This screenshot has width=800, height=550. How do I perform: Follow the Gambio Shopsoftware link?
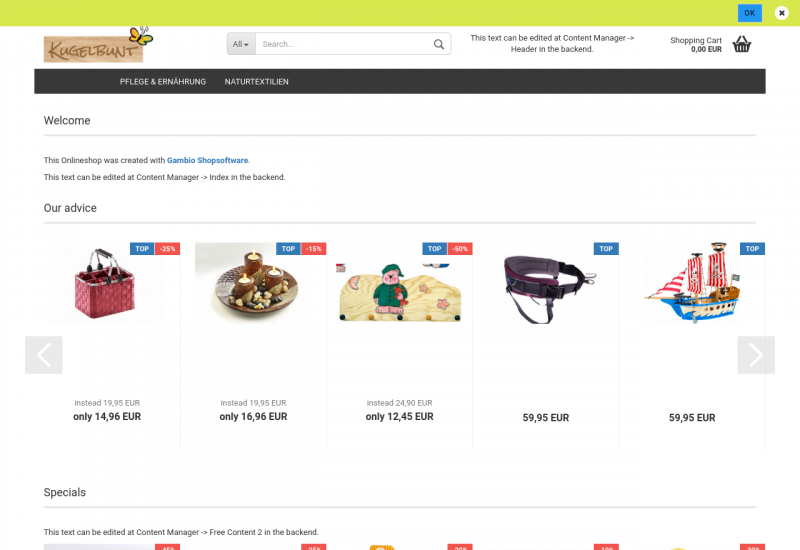[207, 160]
